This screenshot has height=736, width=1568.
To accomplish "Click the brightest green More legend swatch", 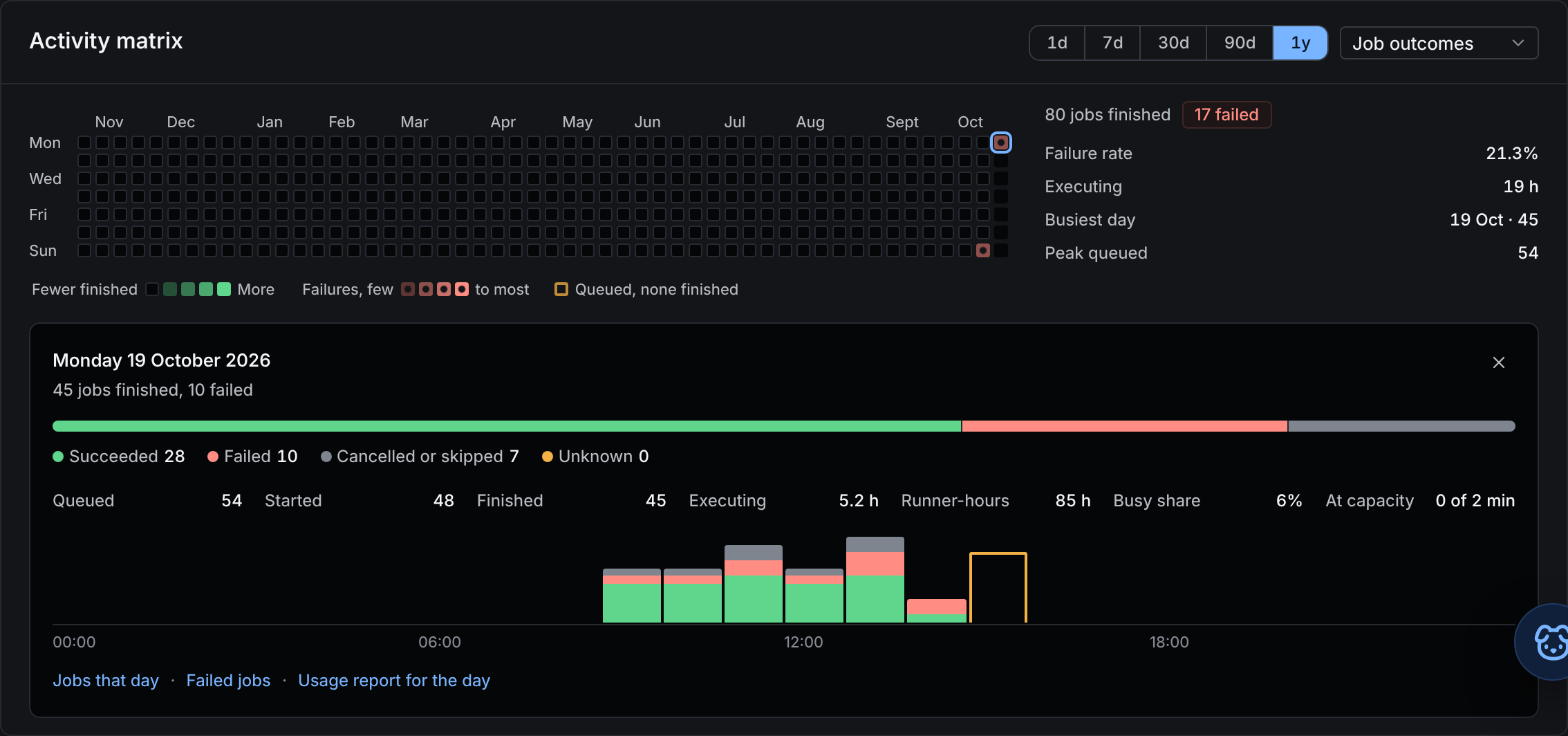I will click(x=224, y=289).
